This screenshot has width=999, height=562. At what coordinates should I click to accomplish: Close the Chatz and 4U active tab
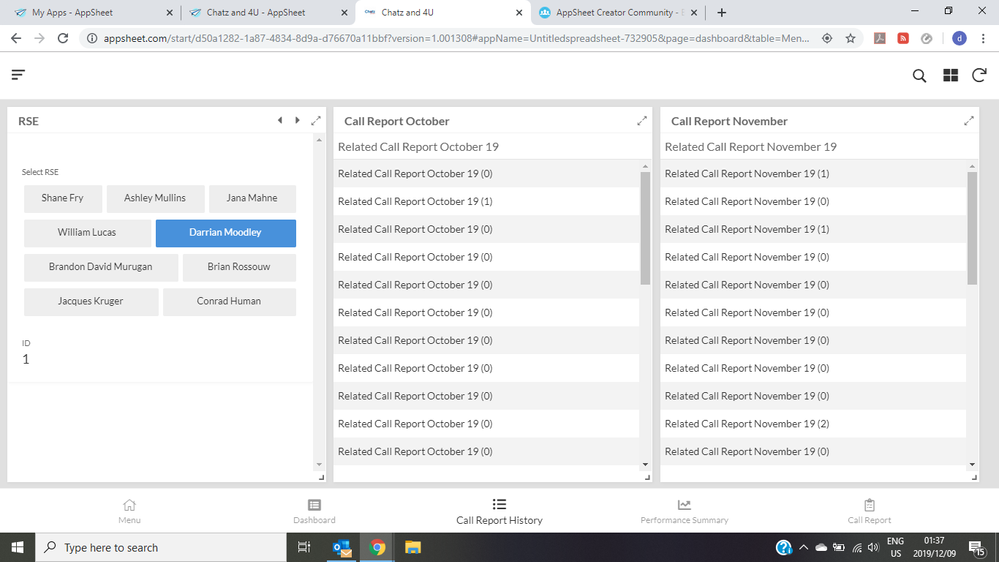point(519,12)
